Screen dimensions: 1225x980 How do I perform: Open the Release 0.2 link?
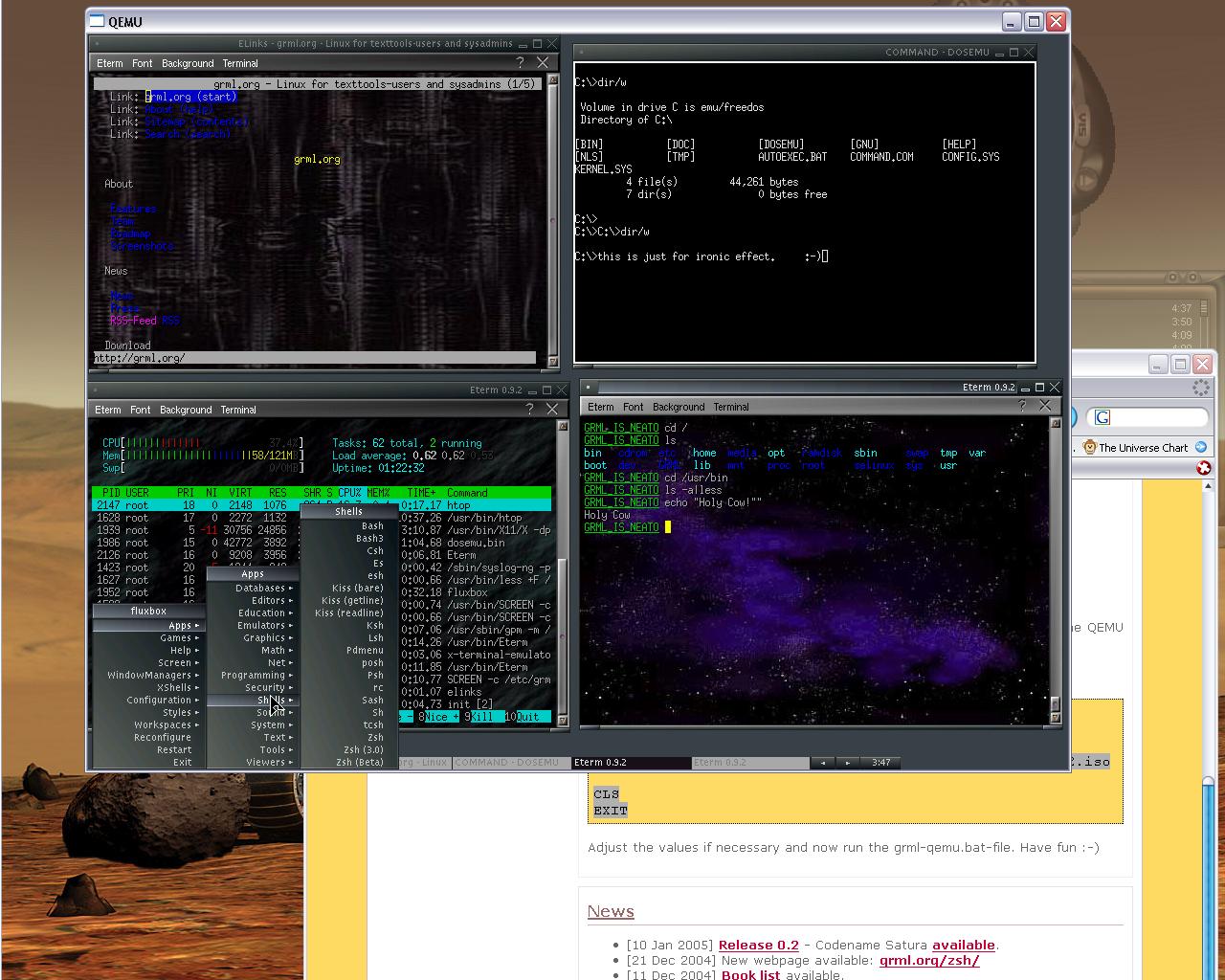(x=758, y=945)
